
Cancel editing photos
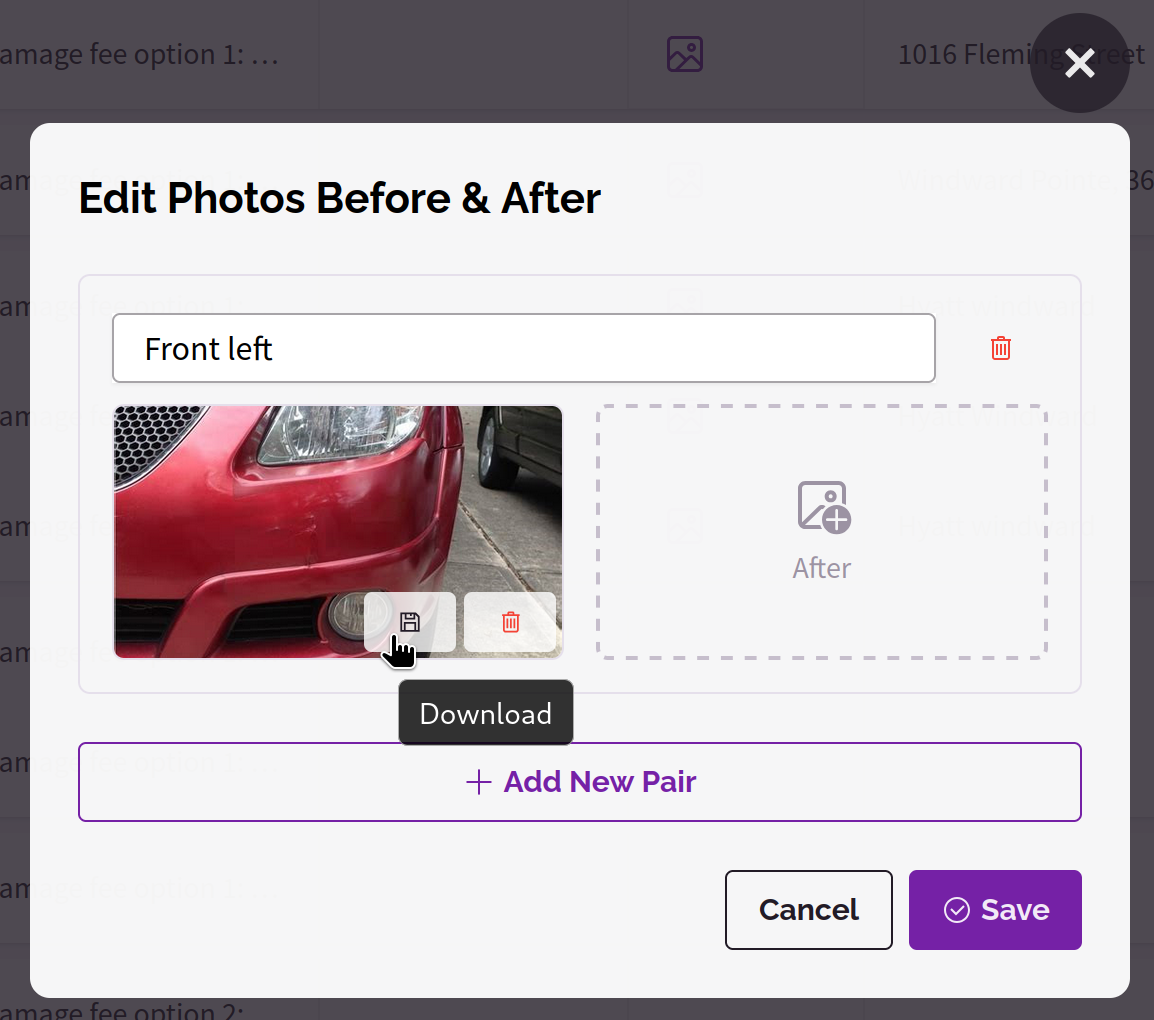[808, 910]
